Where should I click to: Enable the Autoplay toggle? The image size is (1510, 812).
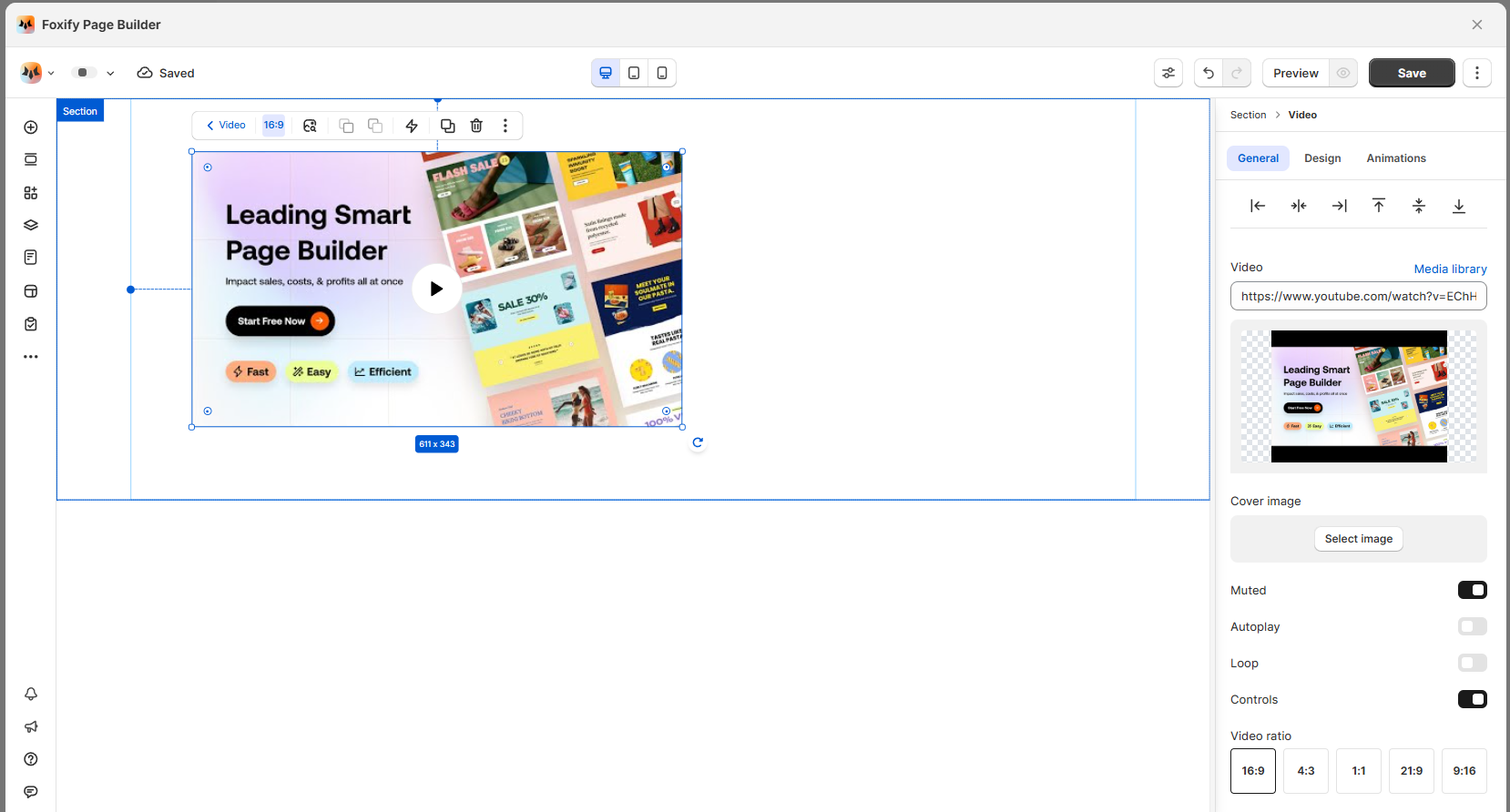(x=1473, y=626)
